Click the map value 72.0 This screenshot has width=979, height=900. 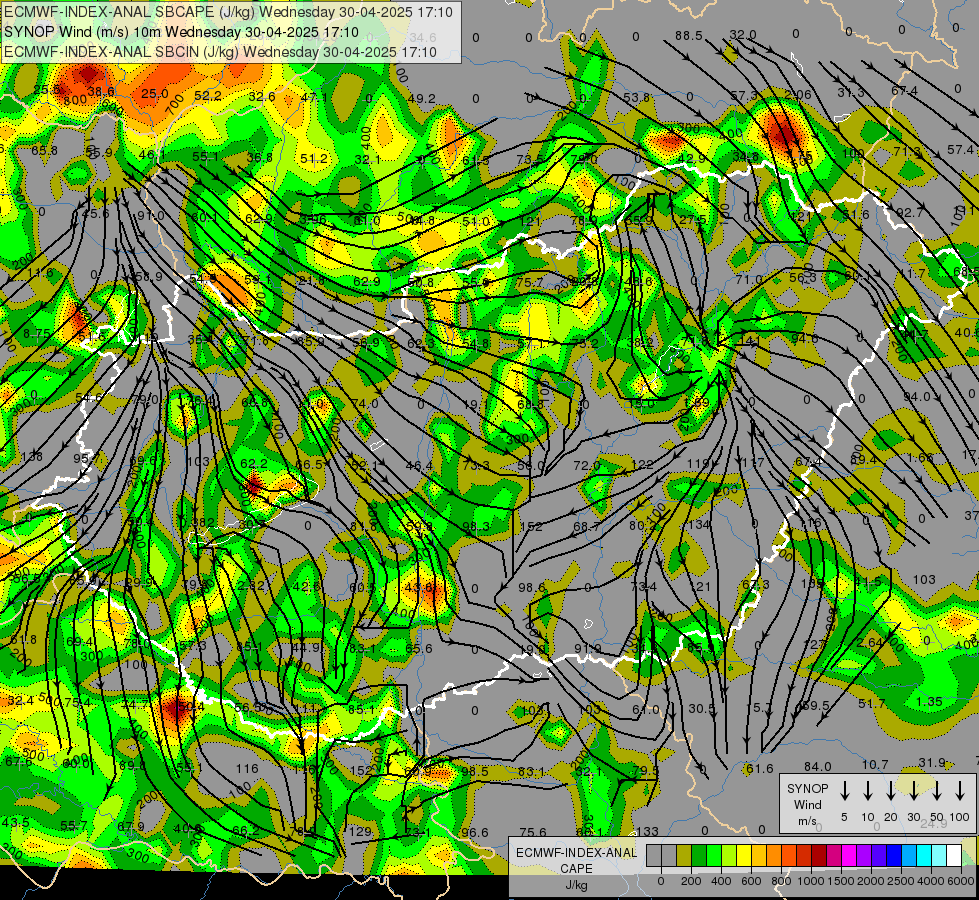coord(587,465)
